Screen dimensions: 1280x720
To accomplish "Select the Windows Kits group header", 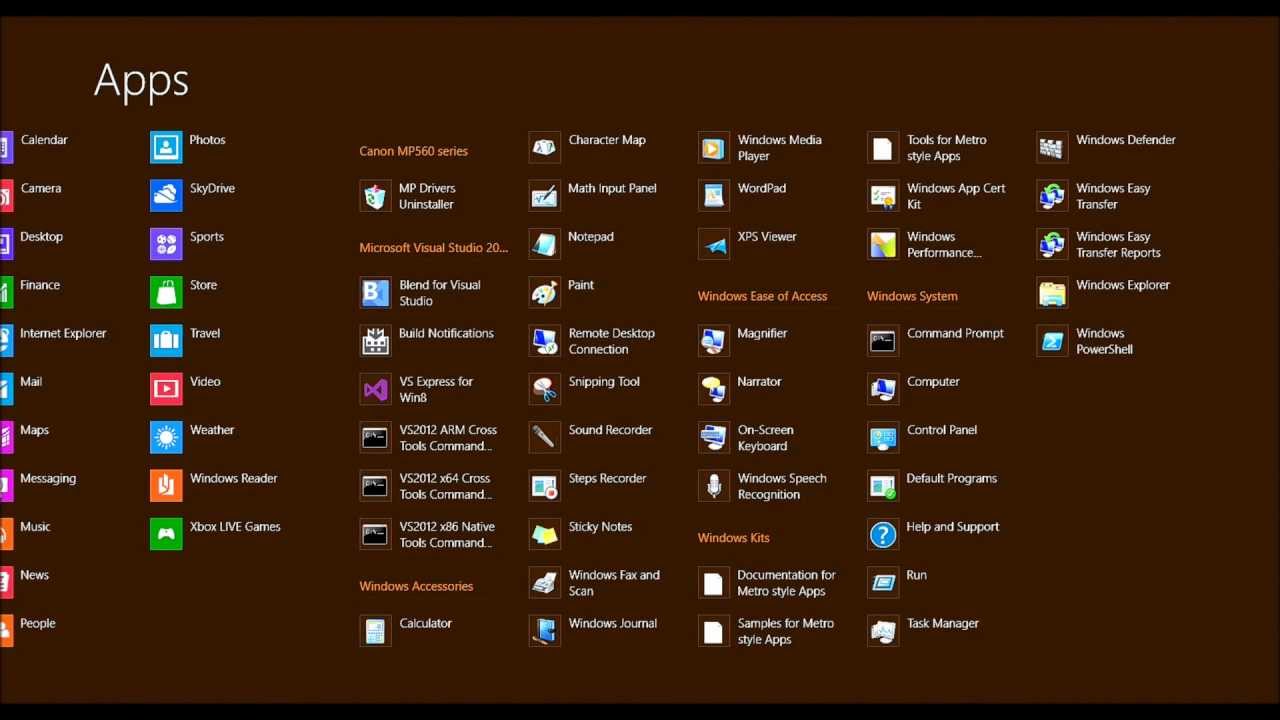I will pos(733,538).
